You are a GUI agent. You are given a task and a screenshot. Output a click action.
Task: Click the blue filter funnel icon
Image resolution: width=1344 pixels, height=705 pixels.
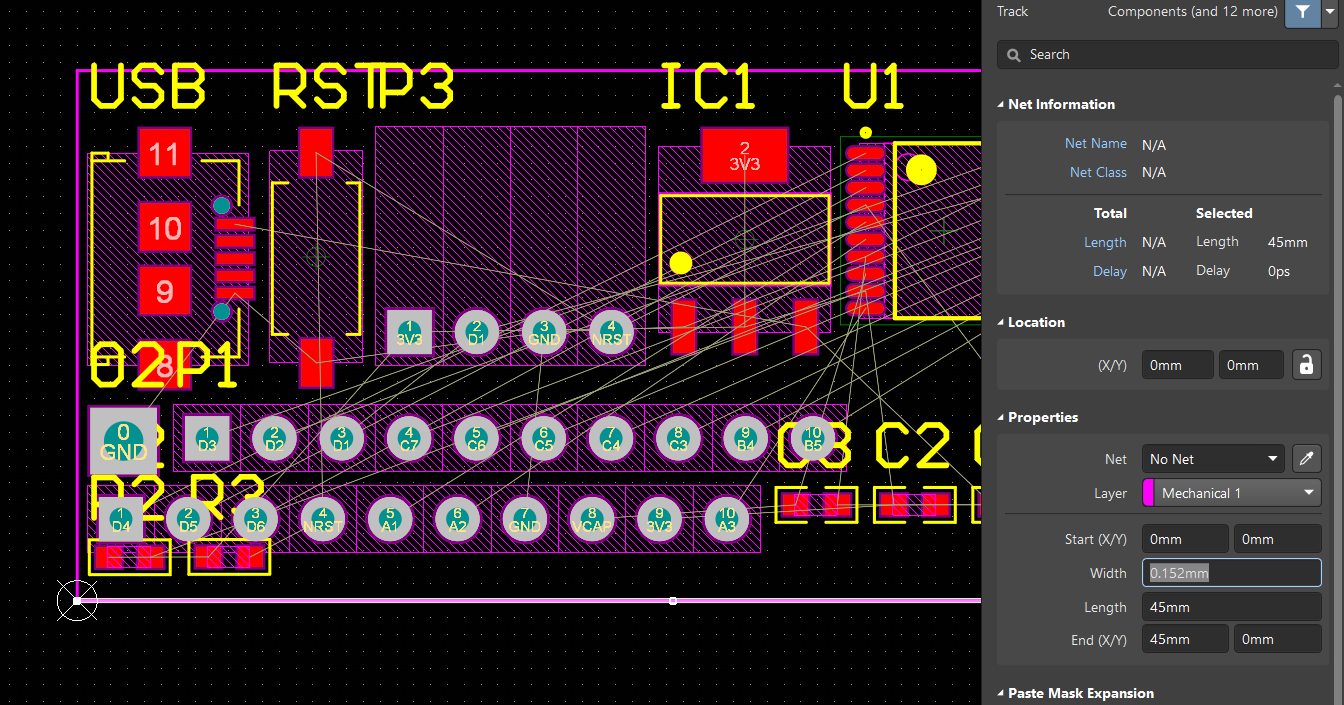[x=1302, y=13]
